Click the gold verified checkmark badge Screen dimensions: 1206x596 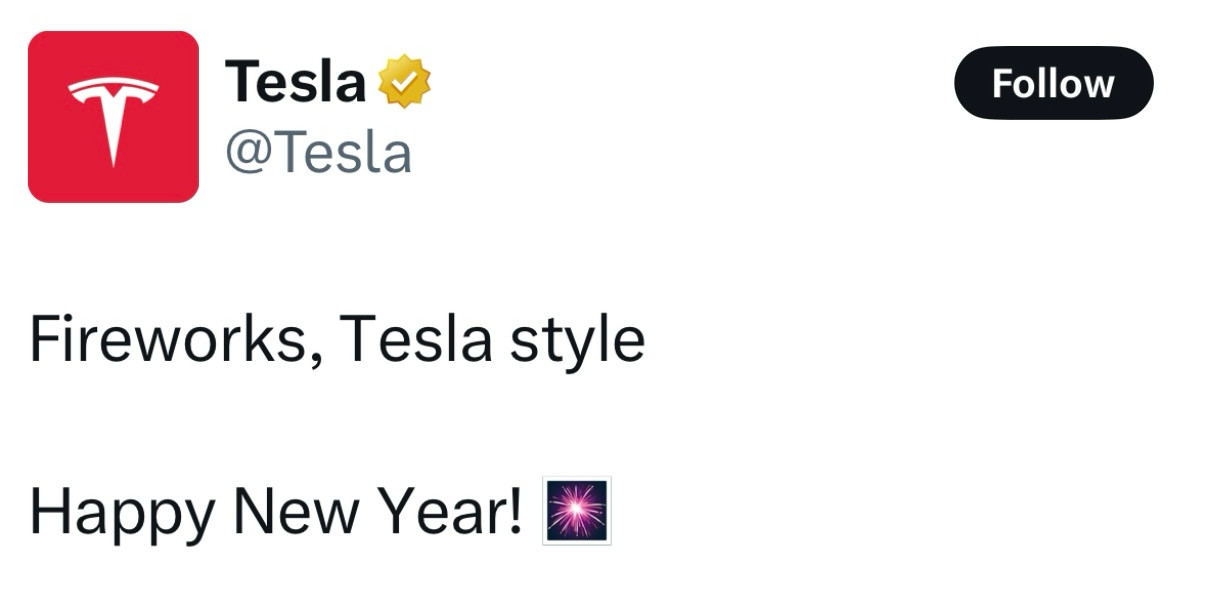coord(404,83)
